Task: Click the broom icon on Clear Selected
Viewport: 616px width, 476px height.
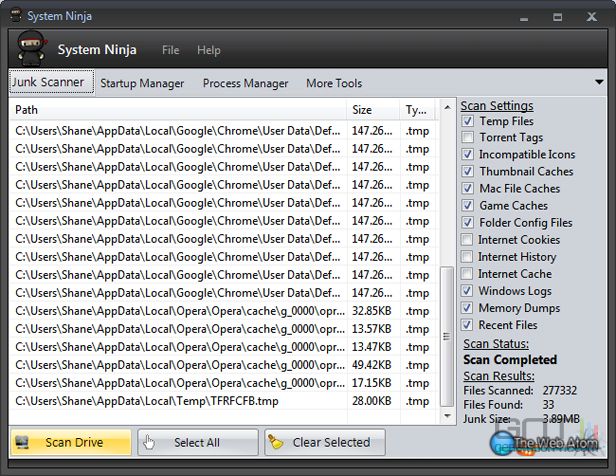Action: click(x=276, y=442)
